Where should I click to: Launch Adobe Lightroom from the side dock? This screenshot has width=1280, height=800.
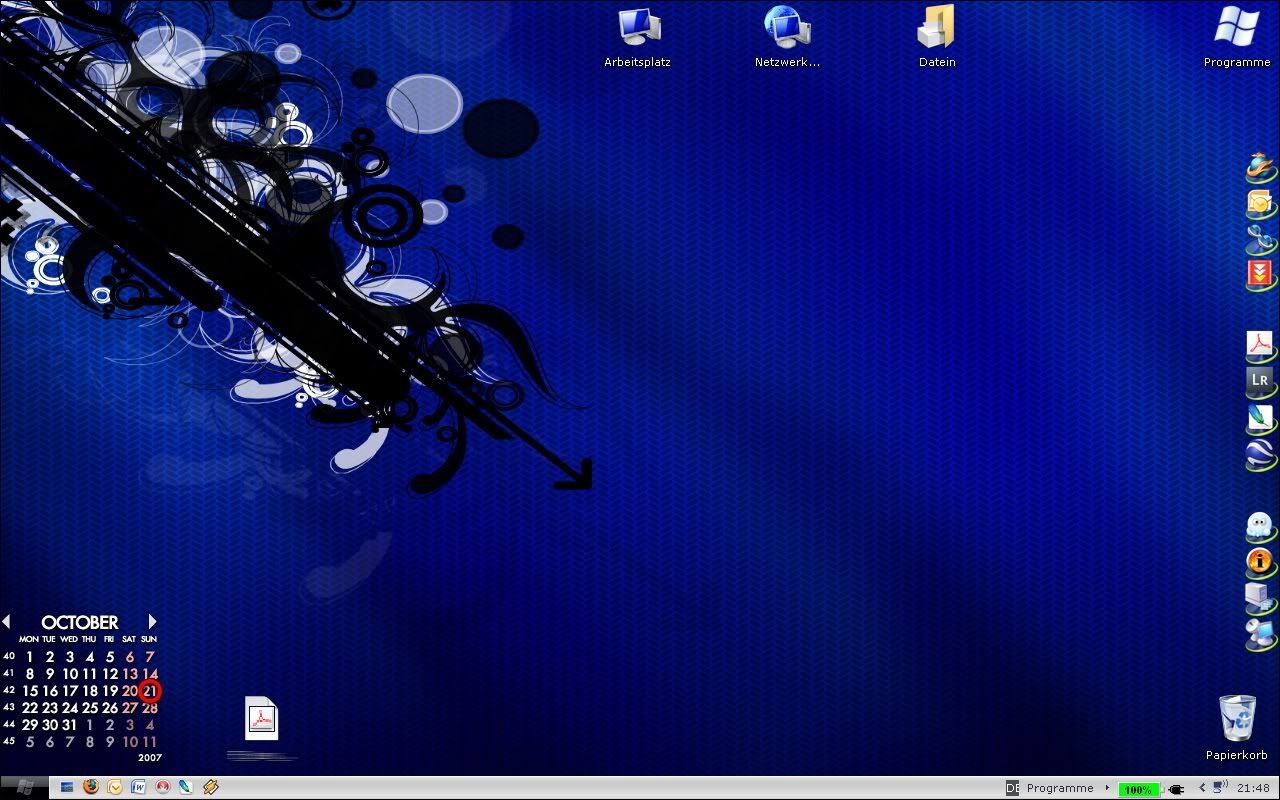tap(1259, 380)
